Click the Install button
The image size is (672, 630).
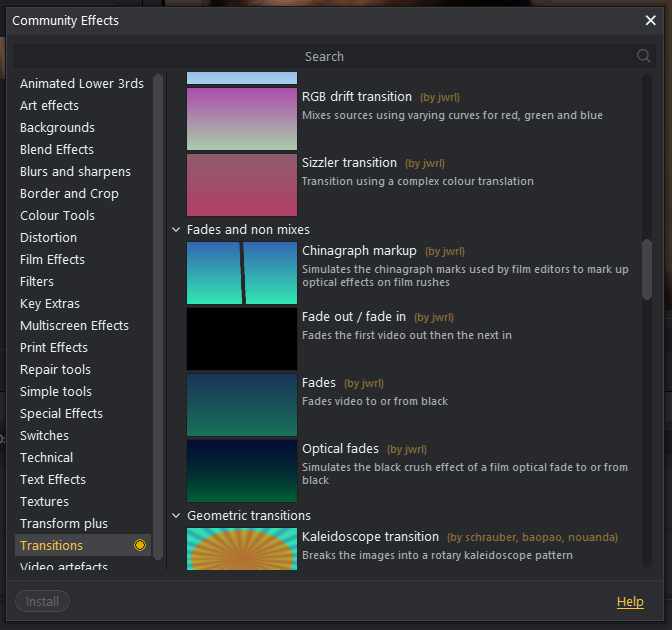(x=42, y=602)
